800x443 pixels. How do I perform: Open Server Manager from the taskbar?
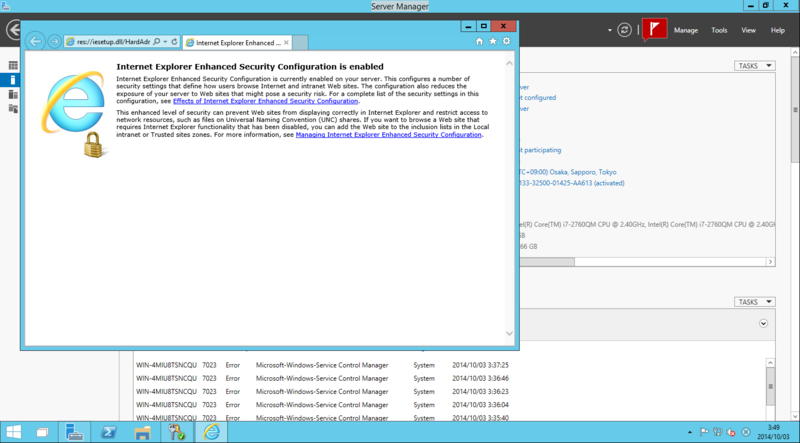tap(74, 432)
